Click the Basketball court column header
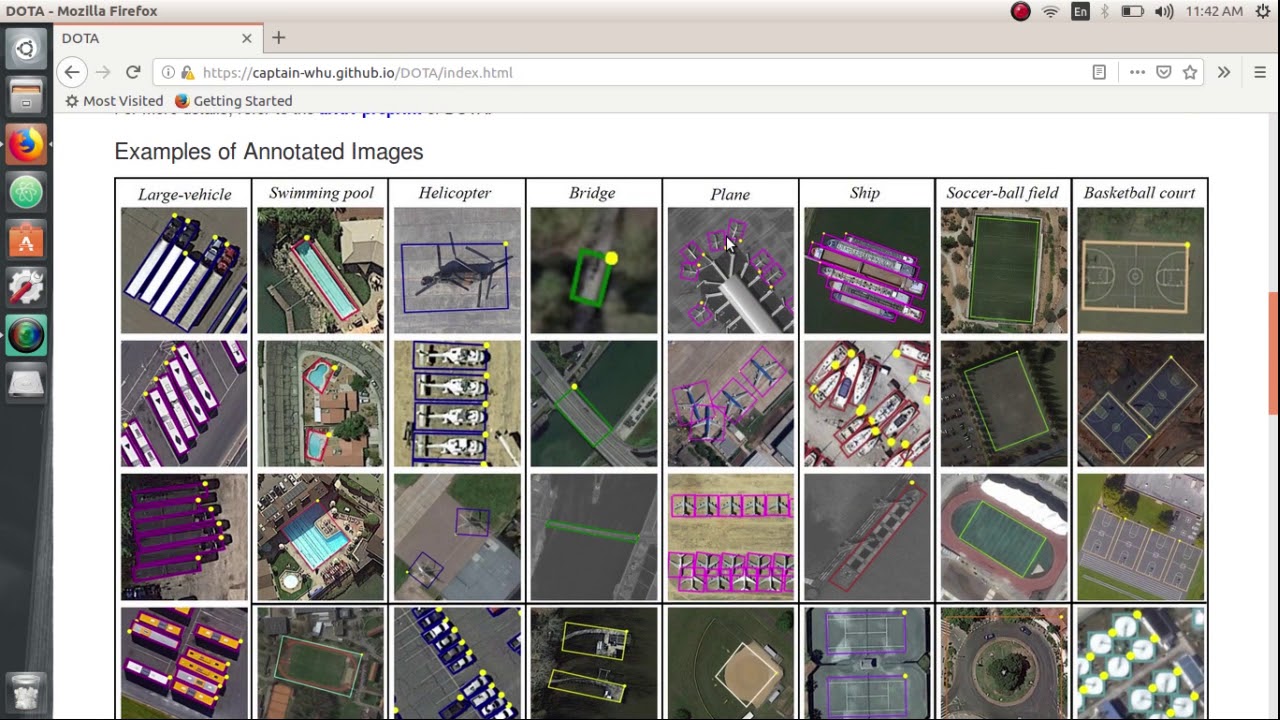1280x720 pixels. click(1139, 193)
